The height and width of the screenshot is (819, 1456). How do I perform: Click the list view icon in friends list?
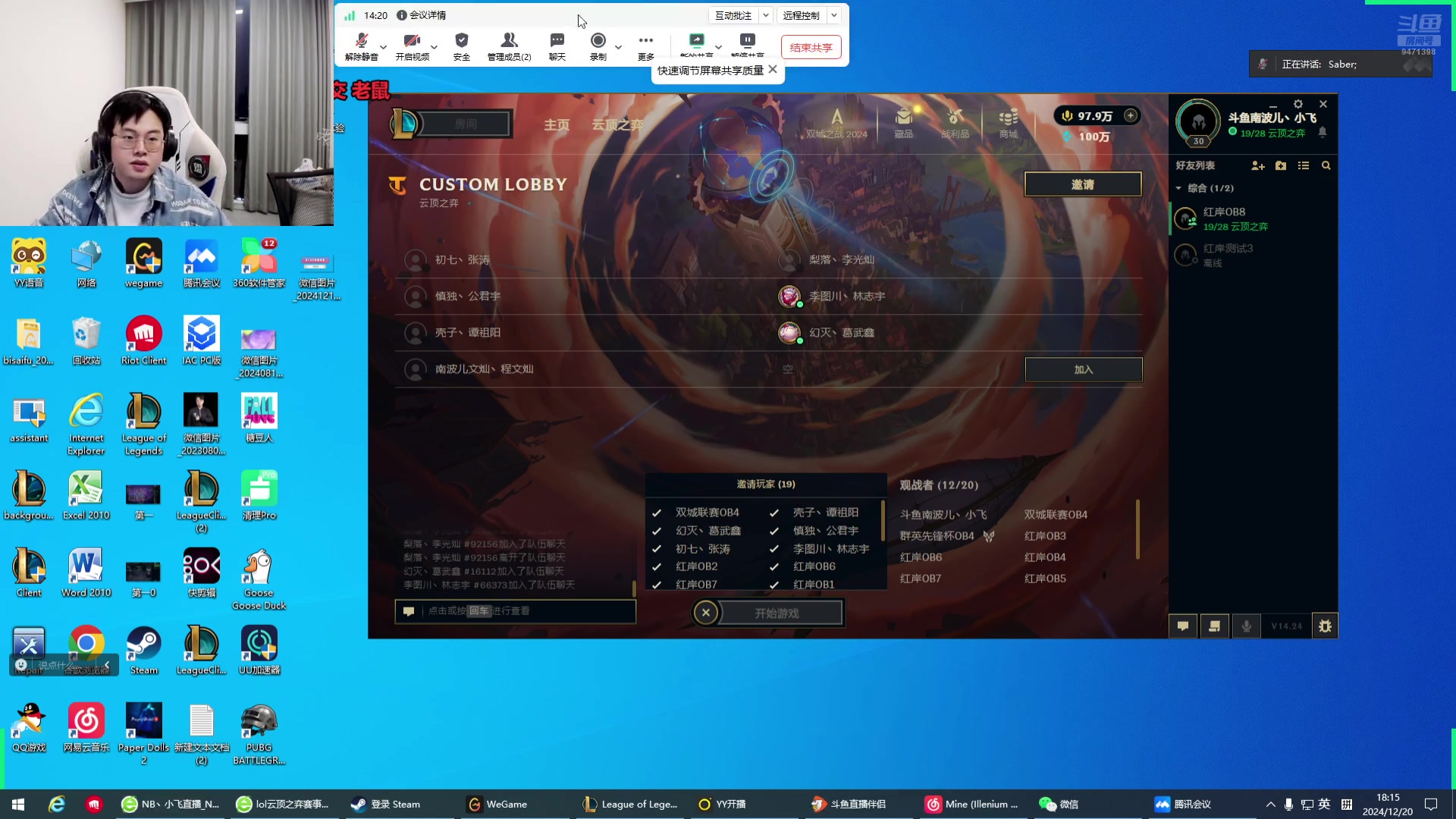1304,165
